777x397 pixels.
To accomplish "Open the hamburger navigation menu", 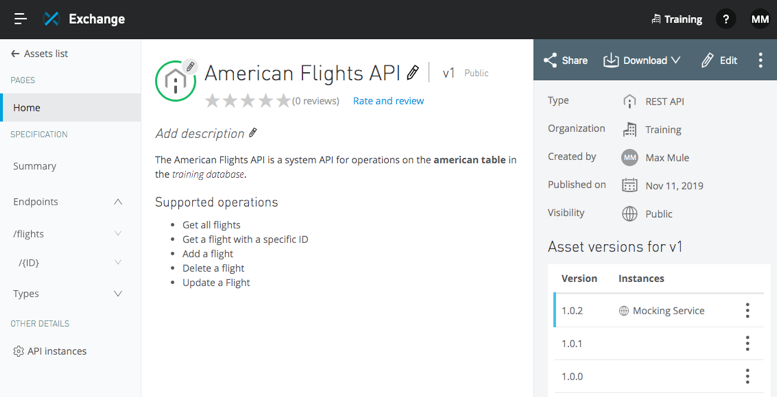I will tap(20, 19).
